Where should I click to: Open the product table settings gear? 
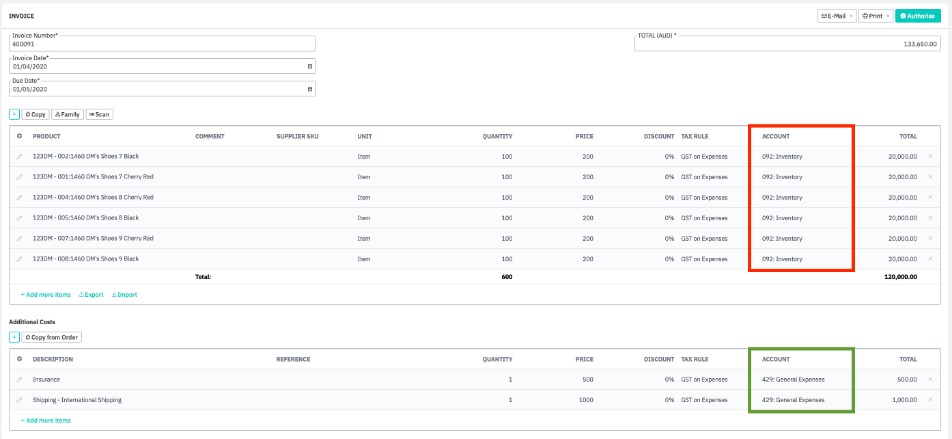[20, 136]
